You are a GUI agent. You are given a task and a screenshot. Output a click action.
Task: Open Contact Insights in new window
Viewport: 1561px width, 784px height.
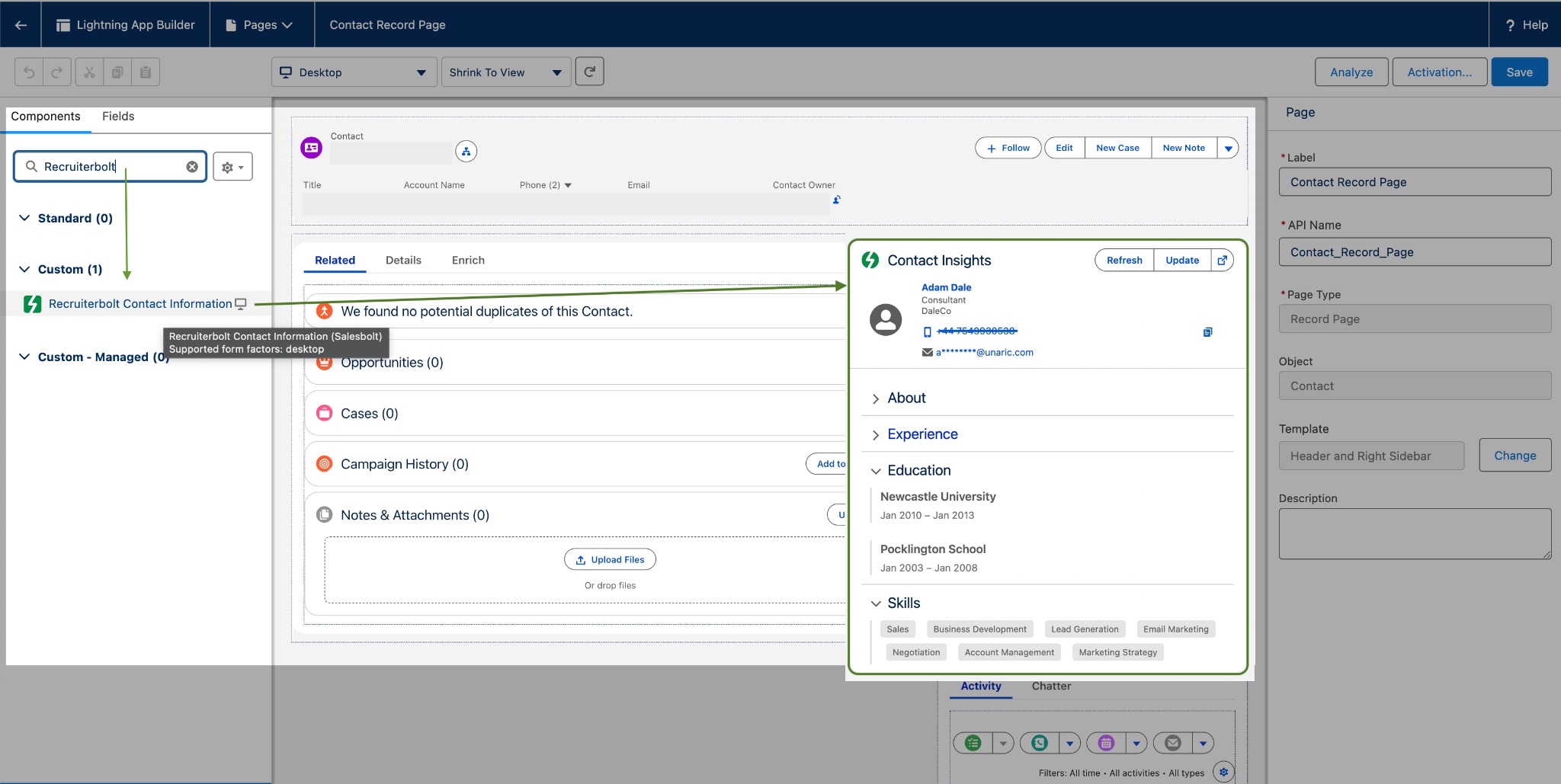tap(1222, 261)
